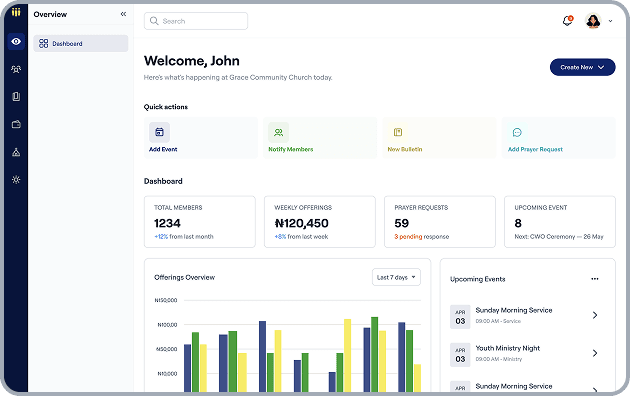
Task: Open the Last 7 days dropdown
Action: pyautogui.click(x=396, y=277)
